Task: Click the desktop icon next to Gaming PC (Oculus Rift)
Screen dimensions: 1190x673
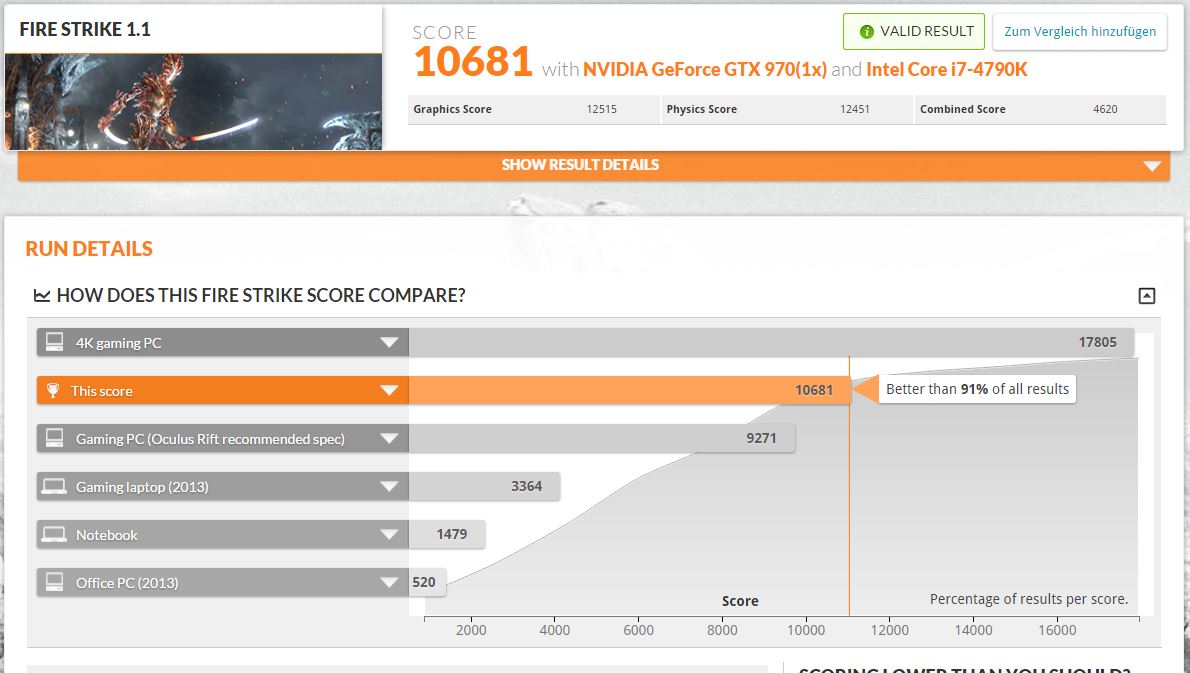Action: click(55, 438)
